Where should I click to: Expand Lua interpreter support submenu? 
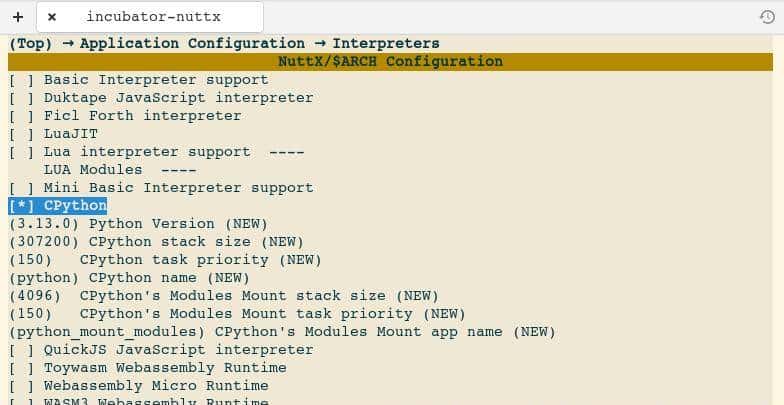point(146,152)
